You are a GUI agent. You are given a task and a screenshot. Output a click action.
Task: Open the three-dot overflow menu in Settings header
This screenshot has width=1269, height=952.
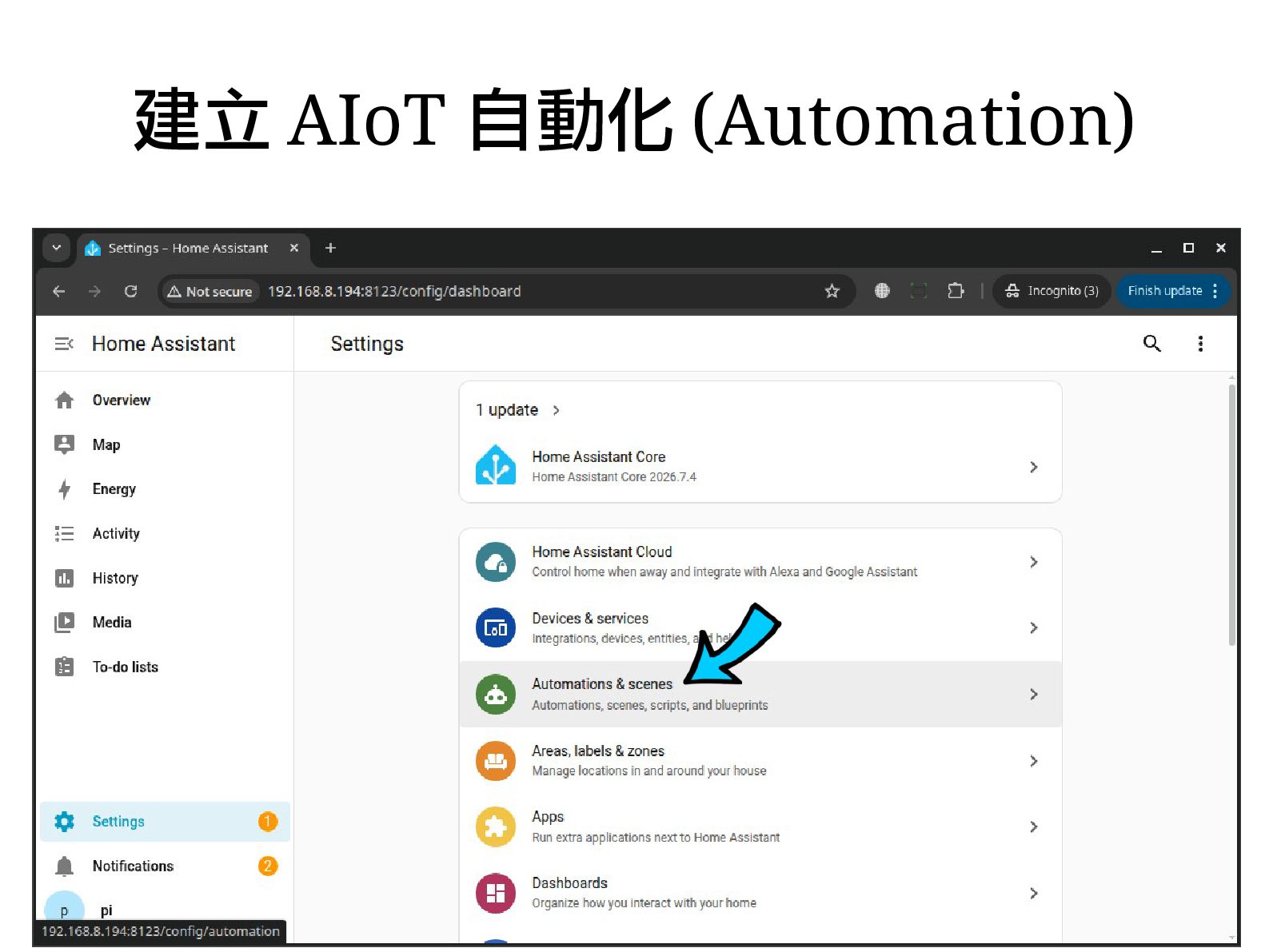(1200, 344)
